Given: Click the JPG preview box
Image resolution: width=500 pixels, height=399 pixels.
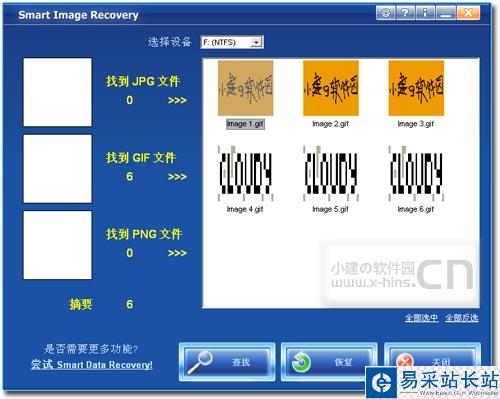Looking at the screenshot, I should pos(57,92).
